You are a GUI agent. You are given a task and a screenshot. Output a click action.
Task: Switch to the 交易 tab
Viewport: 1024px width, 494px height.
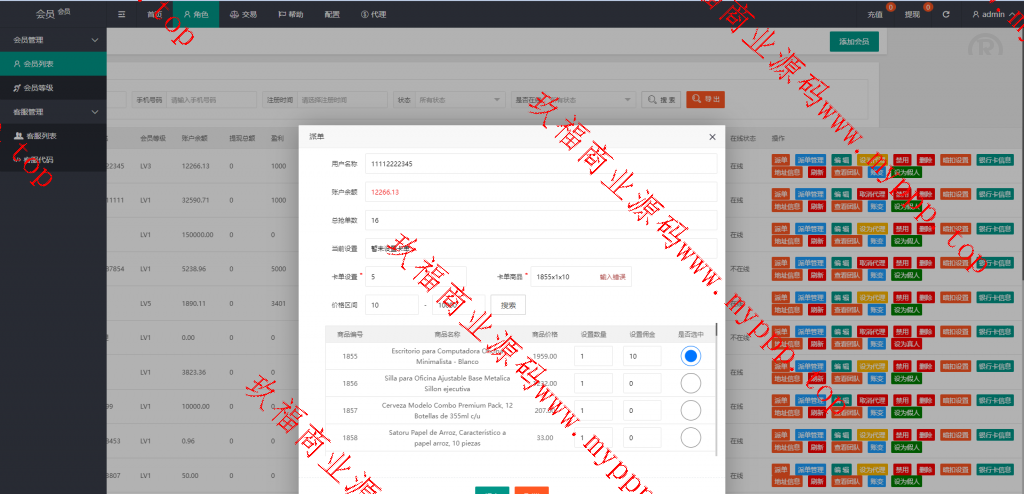coord(243,14)
